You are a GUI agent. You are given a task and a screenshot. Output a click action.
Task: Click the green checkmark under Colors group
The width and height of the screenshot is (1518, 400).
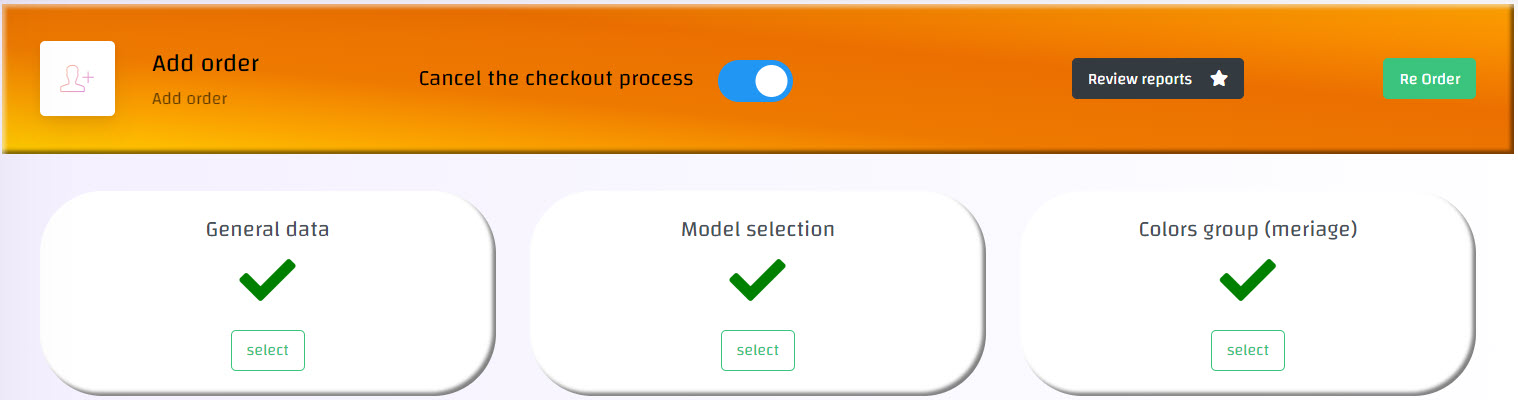[x=1247, y=280]
